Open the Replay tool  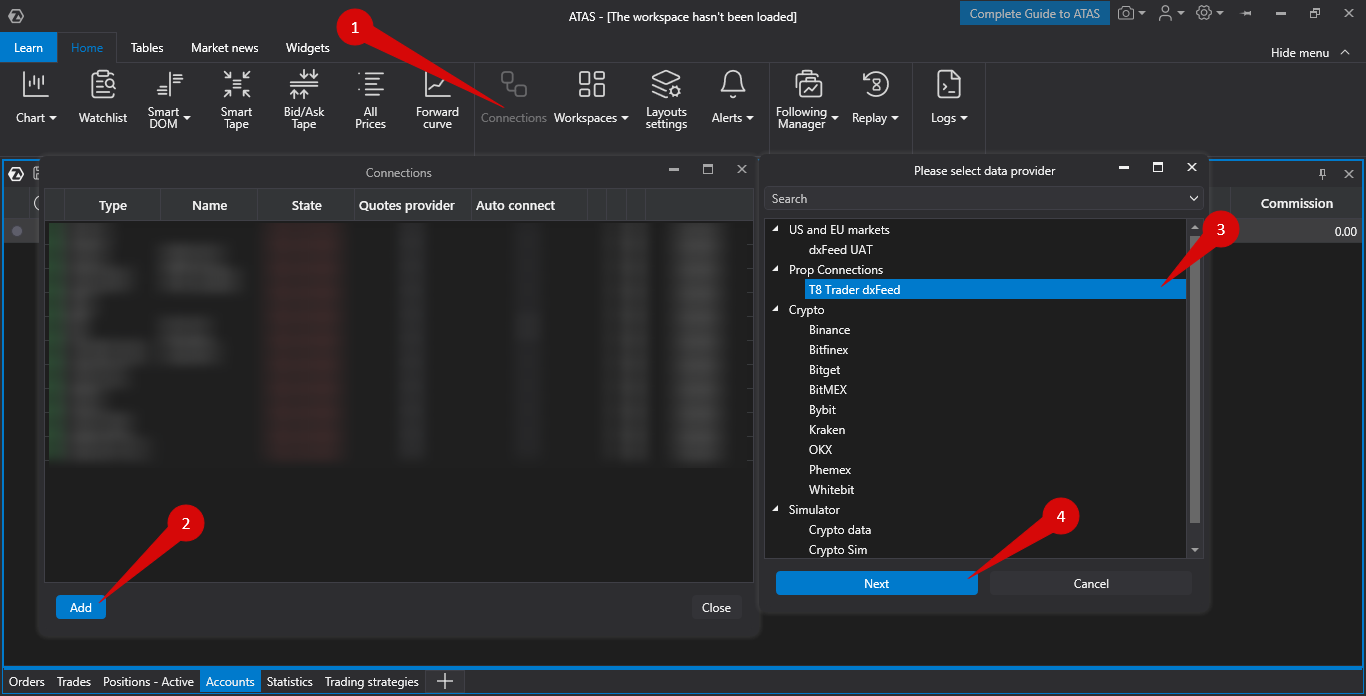pos(875,98)
